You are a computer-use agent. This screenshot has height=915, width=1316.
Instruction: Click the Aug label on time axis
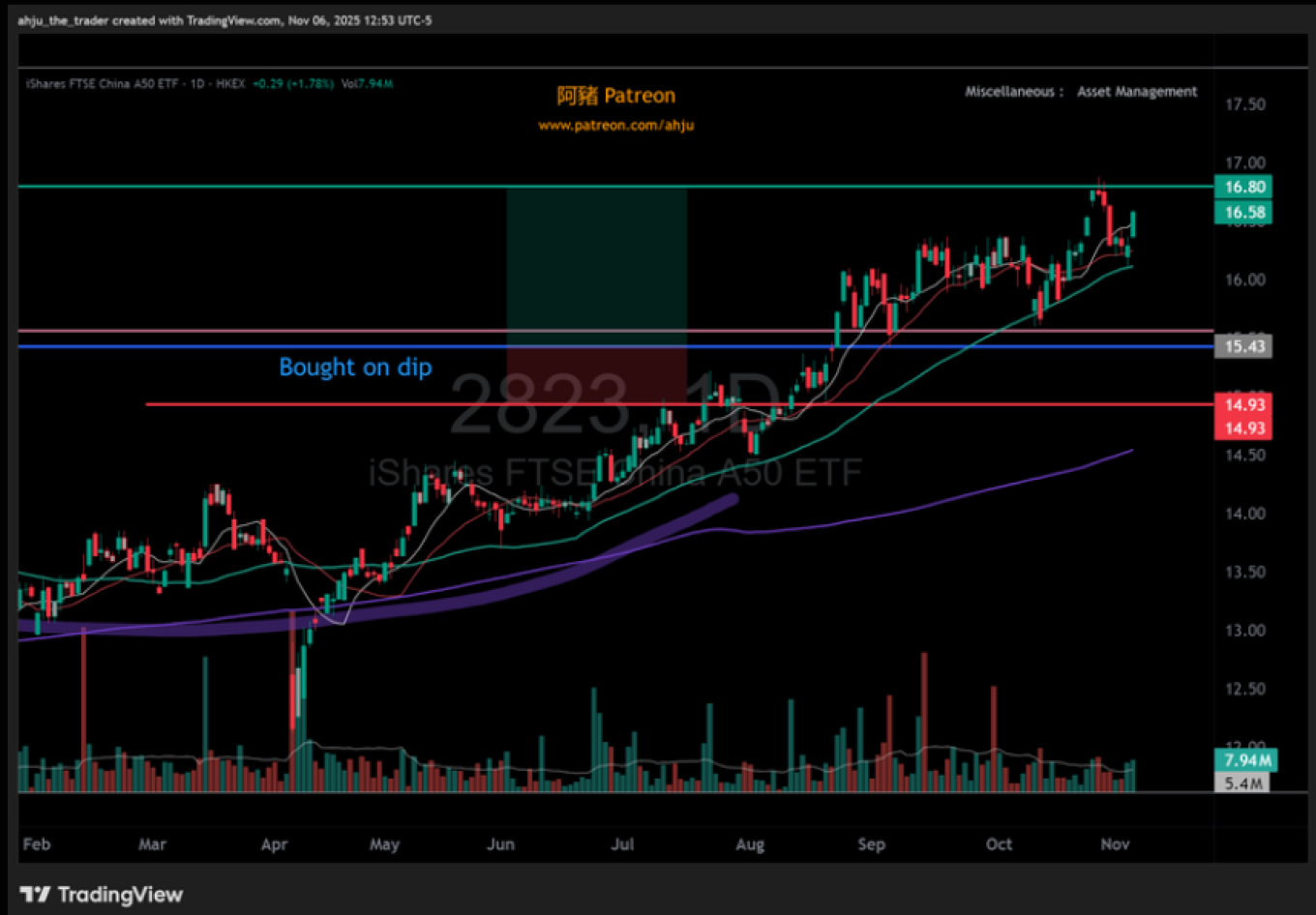749,844
